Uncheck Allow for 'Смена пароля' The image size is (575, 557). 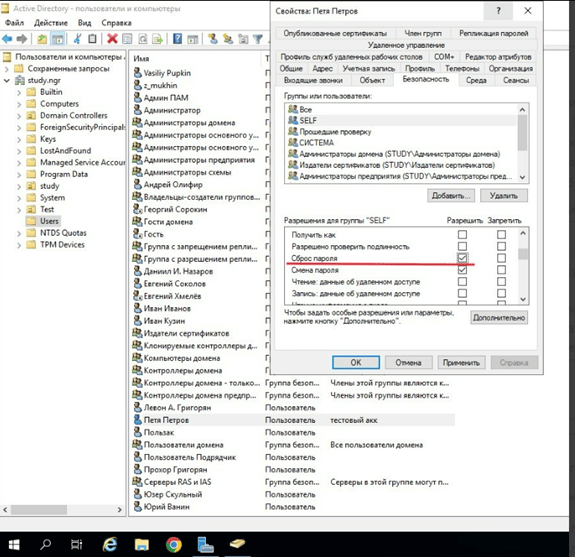click(x=462, y=270)
